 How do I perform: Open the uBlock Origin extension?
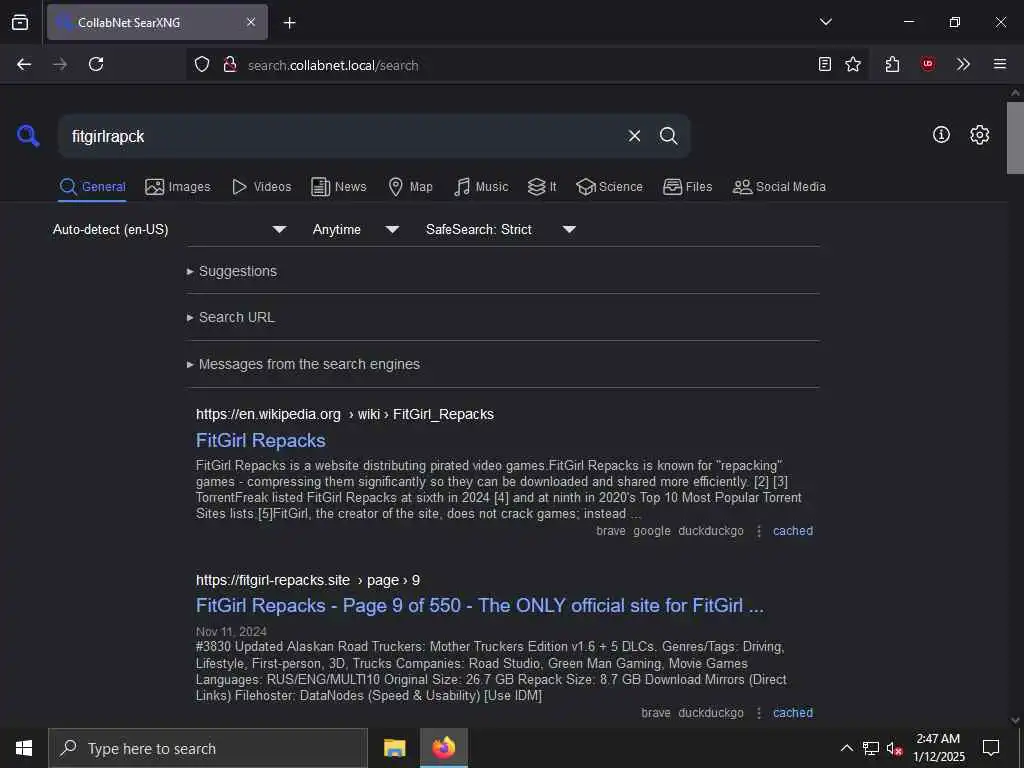tap(927, 64)
